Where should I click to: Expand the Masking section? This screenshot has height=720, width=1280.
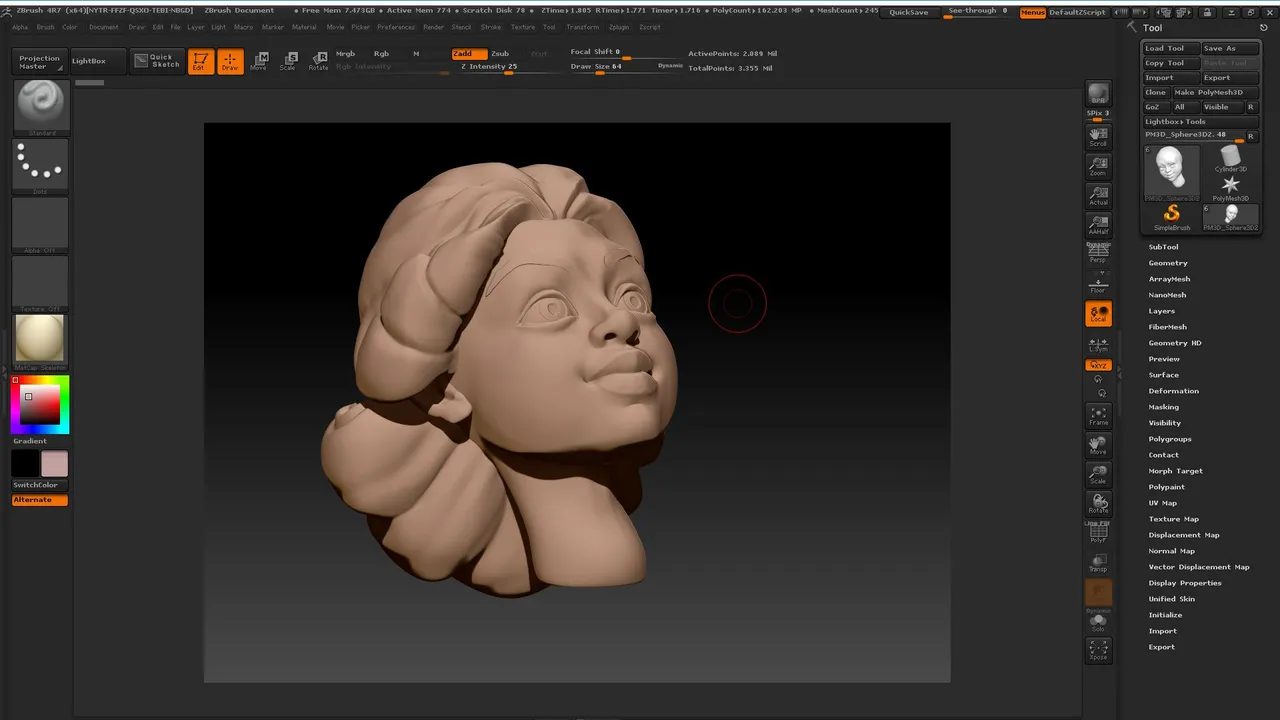(1163, 407)
